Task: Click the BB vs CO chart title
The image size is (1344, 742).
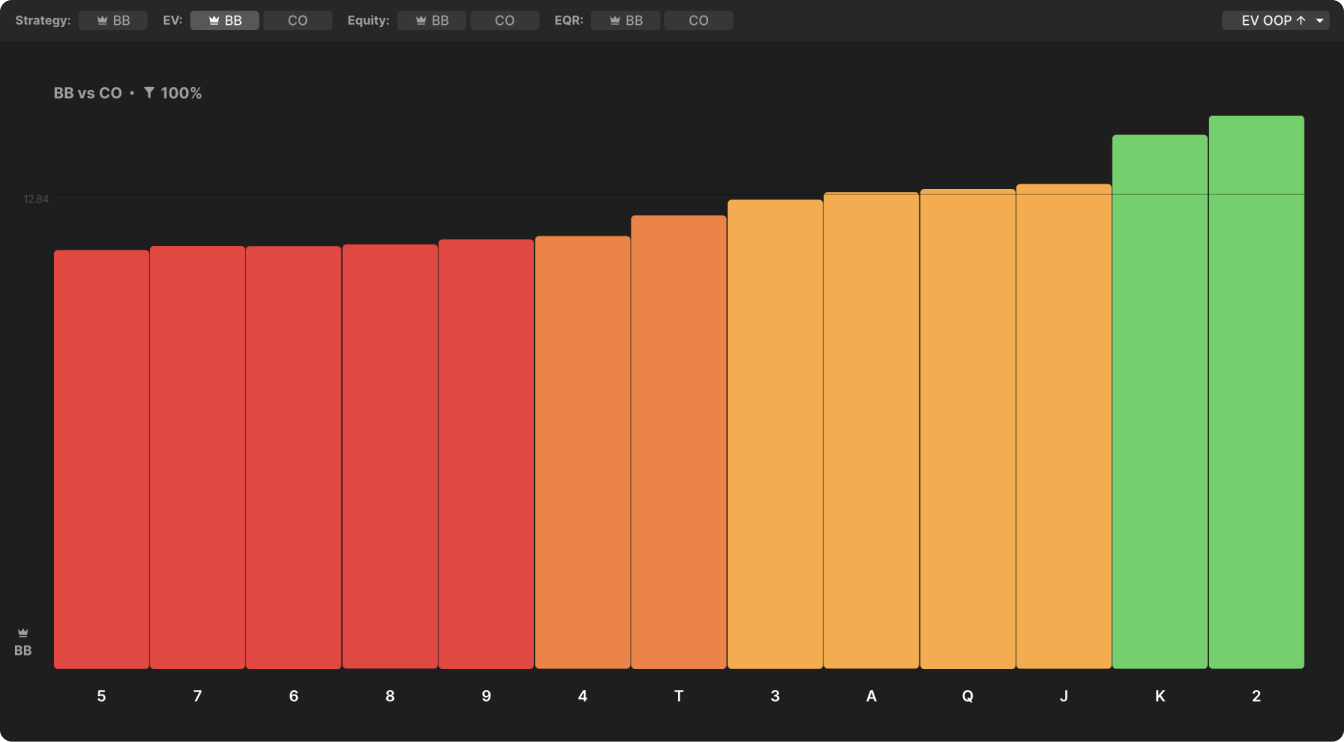Action: (88, 93)
